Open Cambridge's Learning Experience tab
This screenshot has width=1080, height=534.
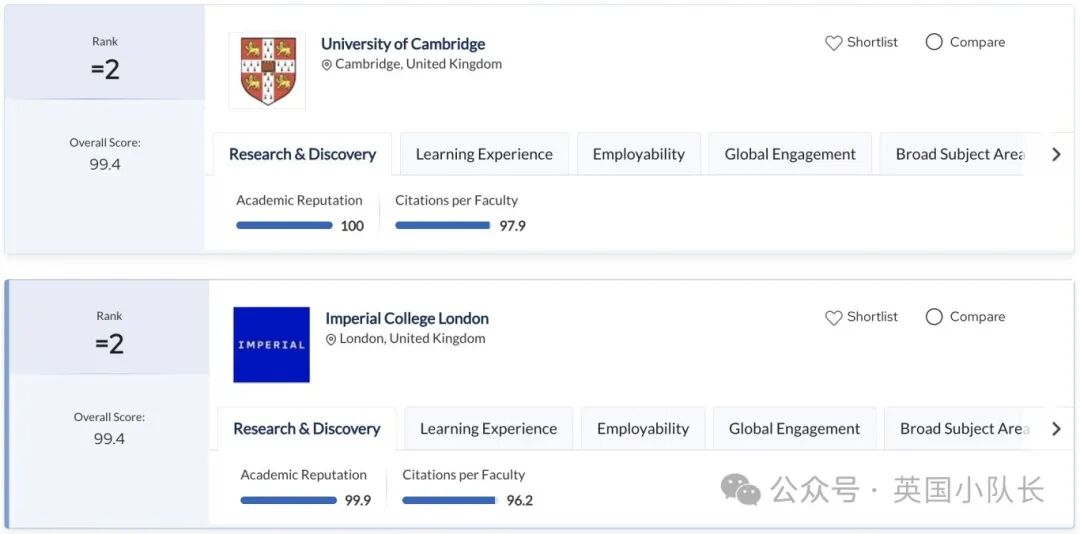[484, 154]
